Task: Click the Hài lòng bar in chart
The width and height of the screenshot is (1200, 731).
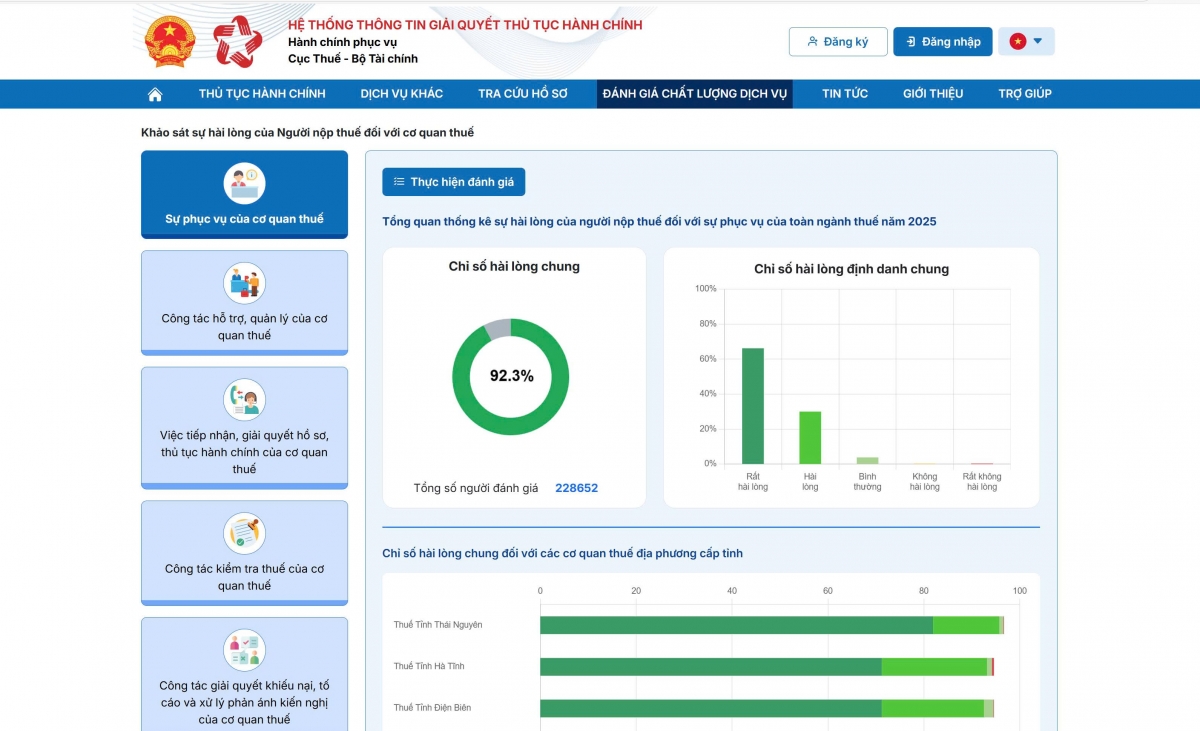Action: point(810,438)
